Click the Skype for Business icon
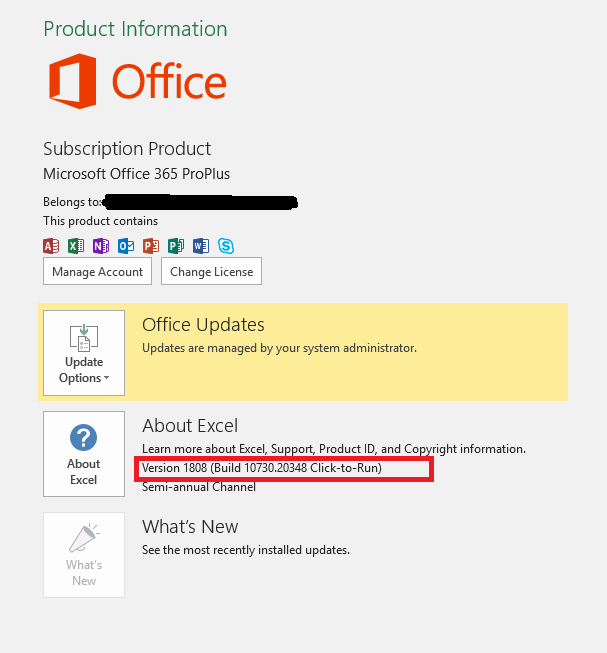607x653 pixels. (x=226, y=246)
